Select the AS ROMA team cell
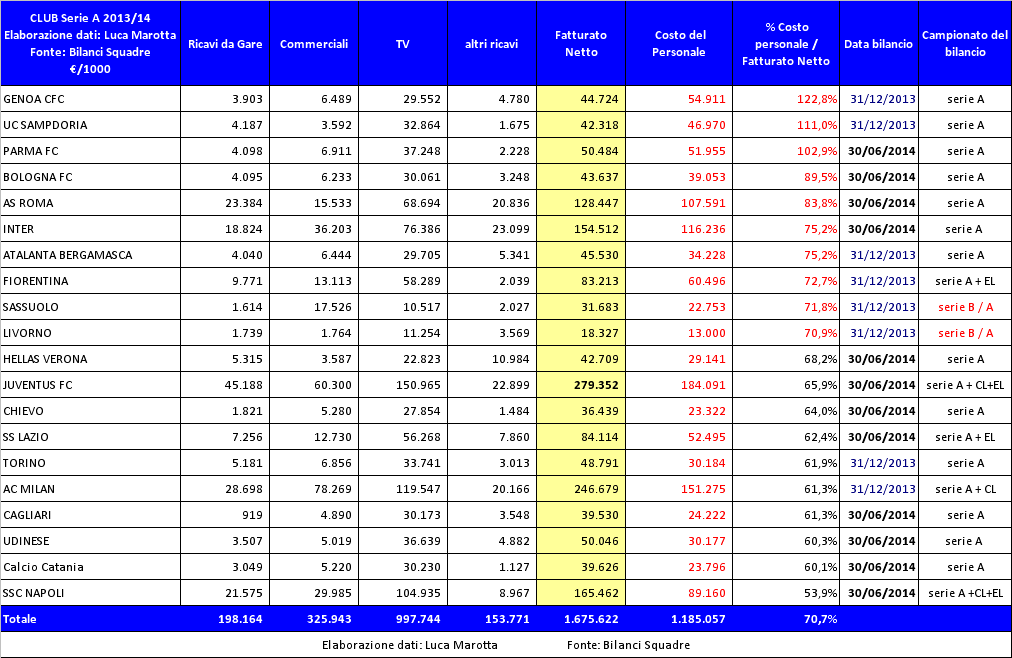Viewport: 1012px width, 658px height. pyautogui.click(x=90, y=203)
